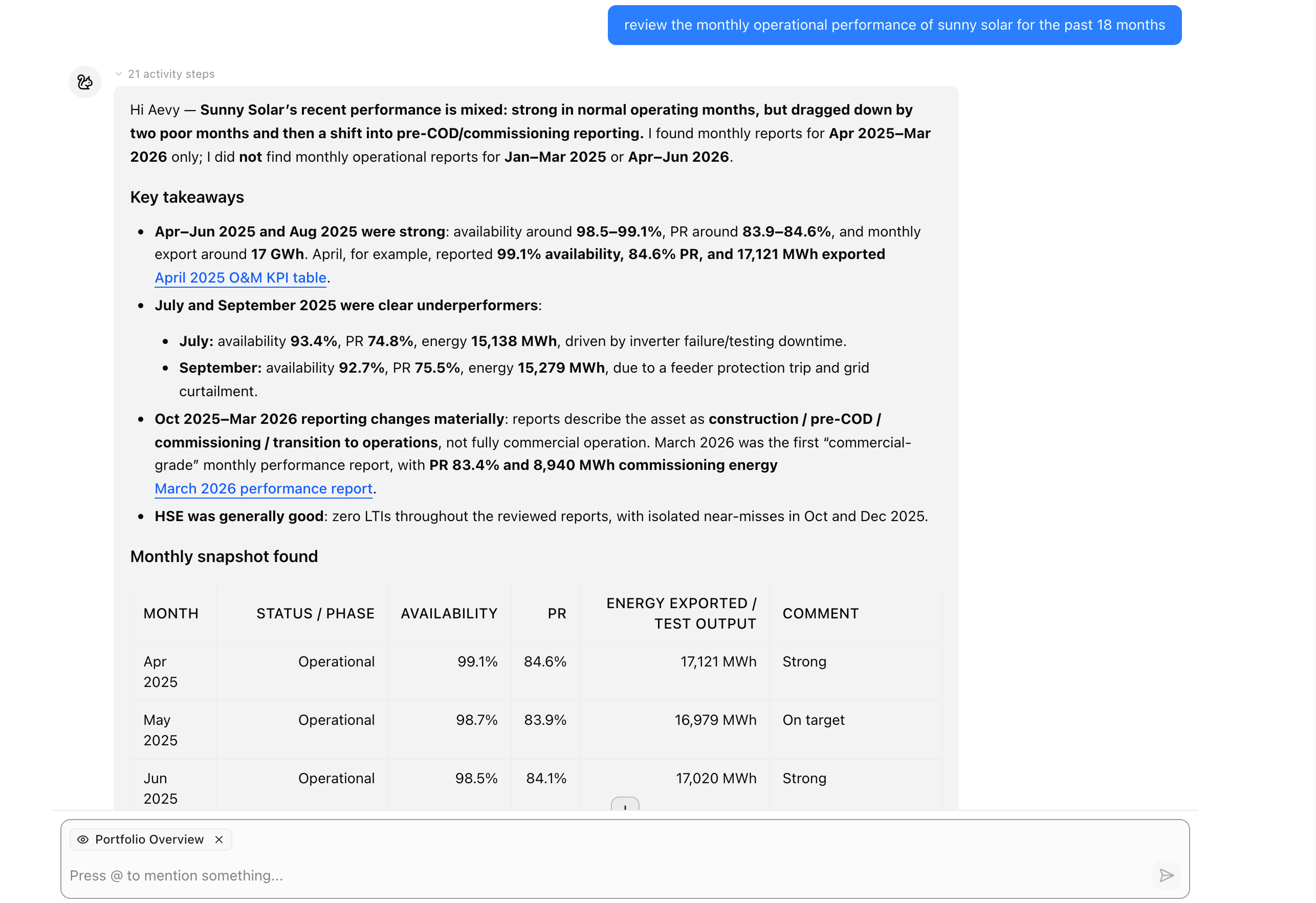Remove the Portfolio Overview context chip
1316x903 pixels.
(x=219, y=840)
